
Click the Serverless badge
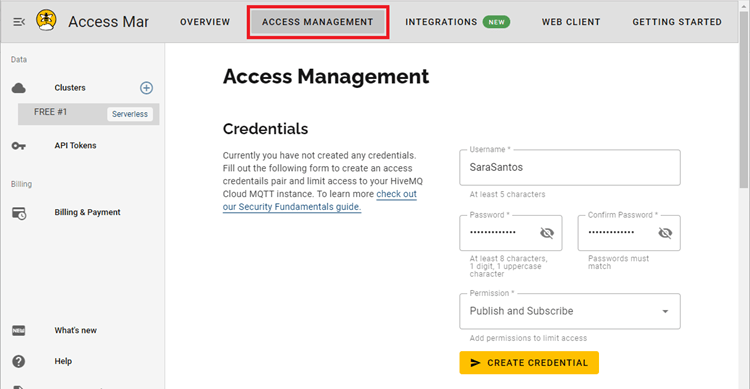[x=130, y=114]
